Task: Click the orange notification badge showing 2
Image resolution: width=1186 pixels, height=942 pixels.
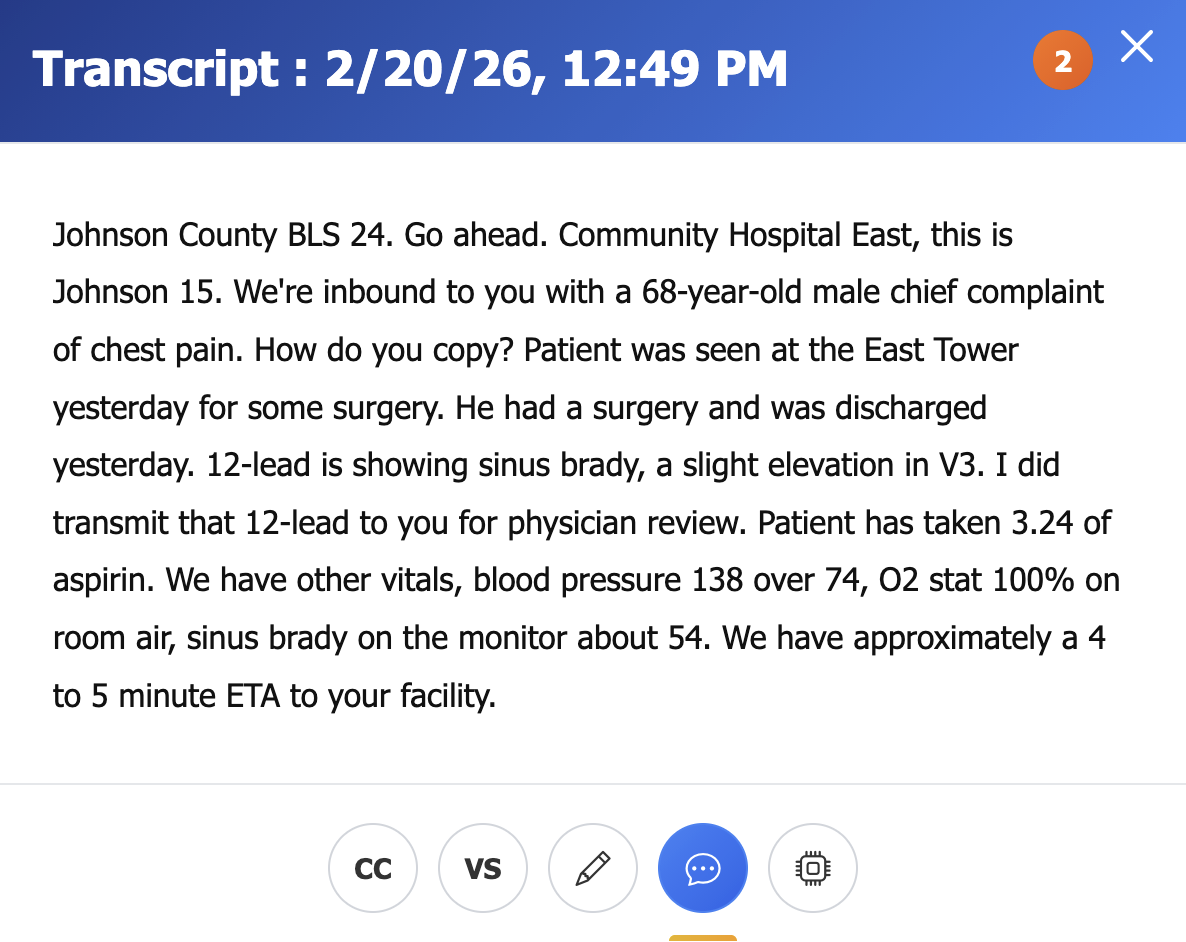Action: (1063, 60)
